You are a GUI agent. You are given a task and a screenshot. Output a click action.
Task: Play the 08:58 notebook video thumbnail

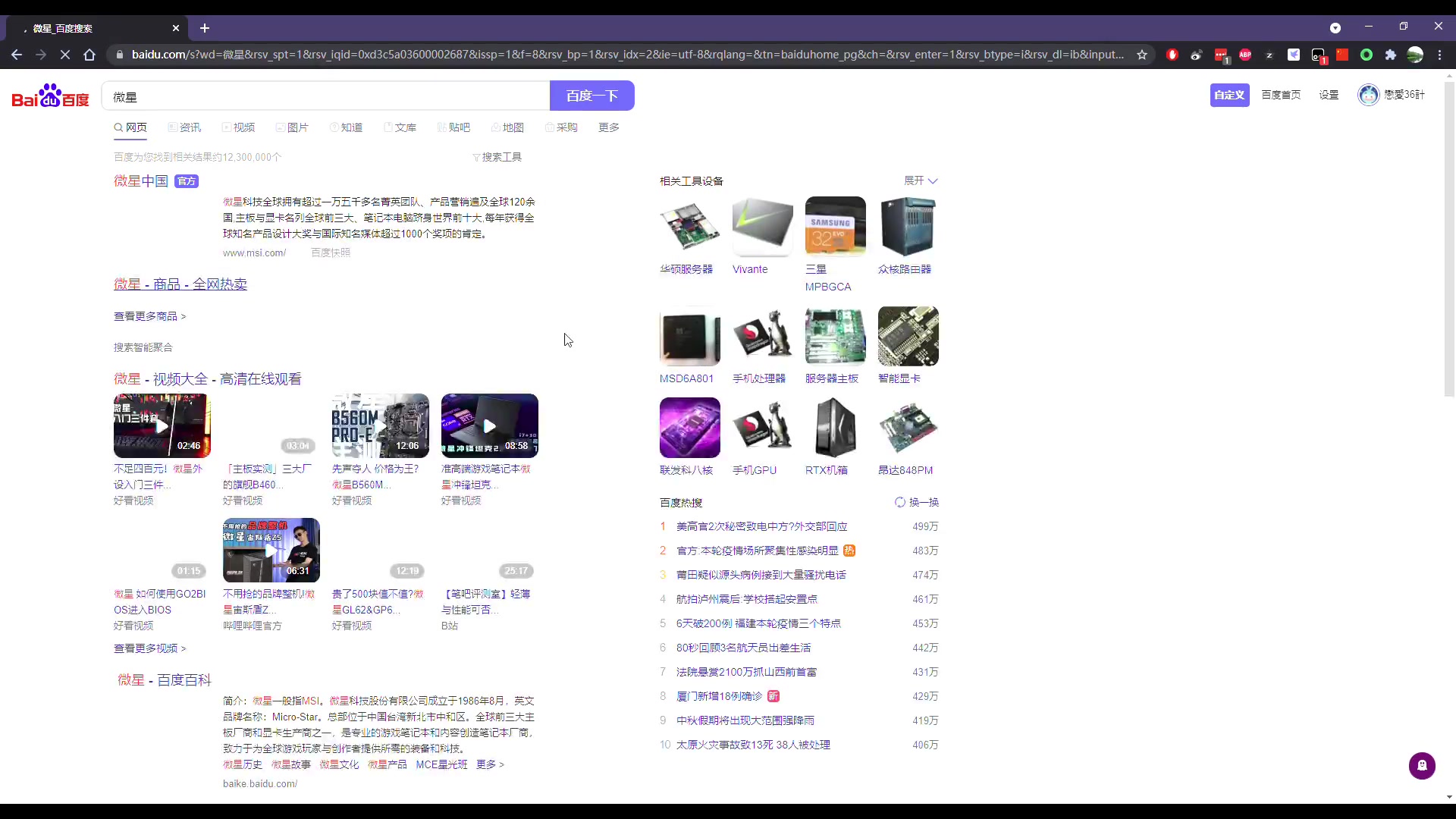pyautogui.click(x=490, y=425)
